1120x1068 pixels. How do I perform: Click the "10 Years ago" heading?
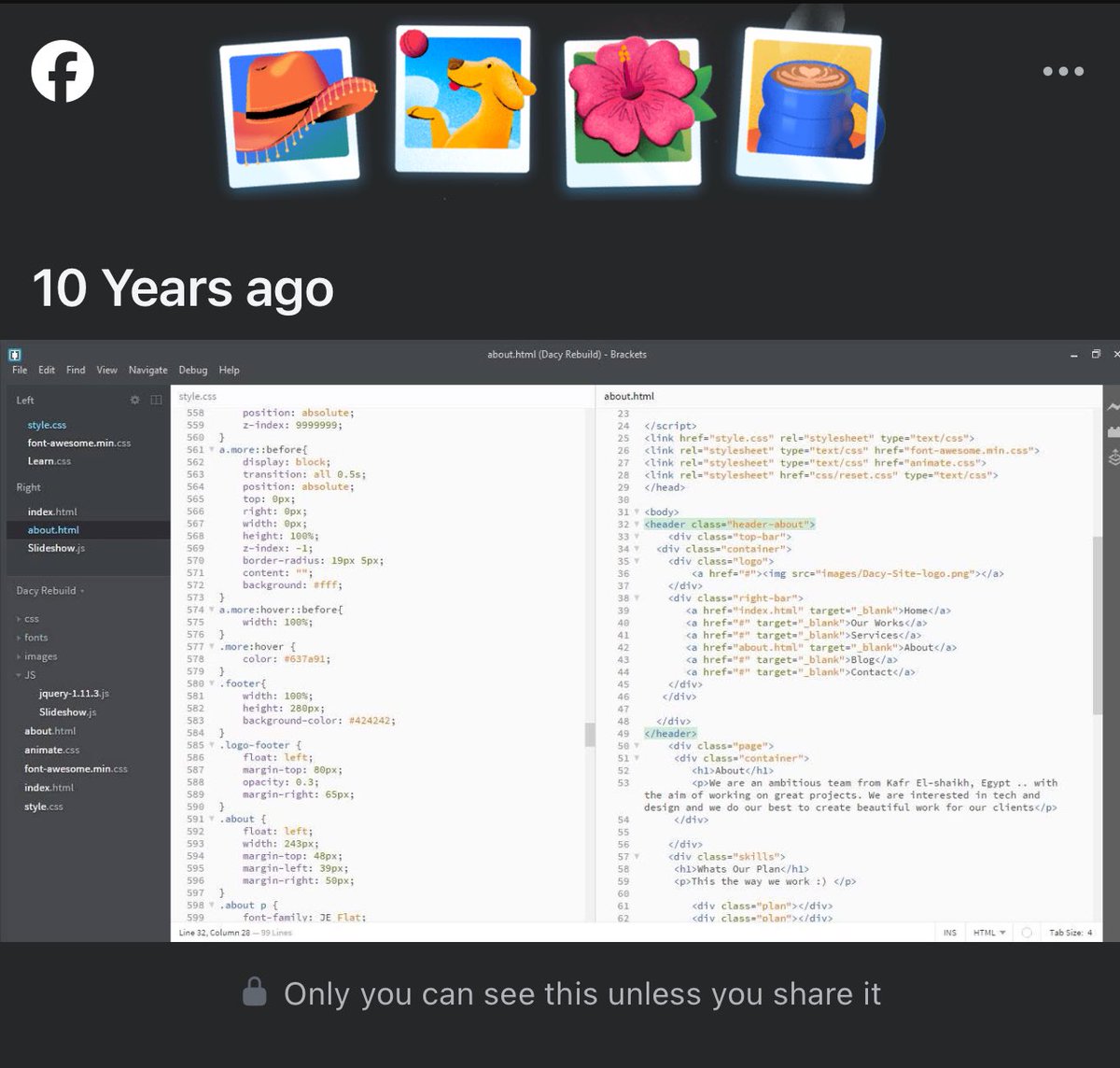(x=183, y=288)
